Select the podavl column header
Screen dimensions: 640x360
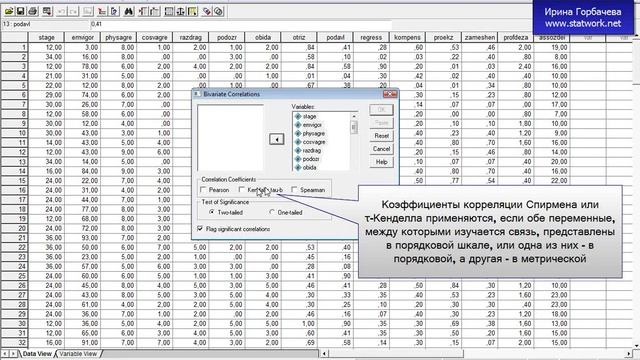coord(335,37)
